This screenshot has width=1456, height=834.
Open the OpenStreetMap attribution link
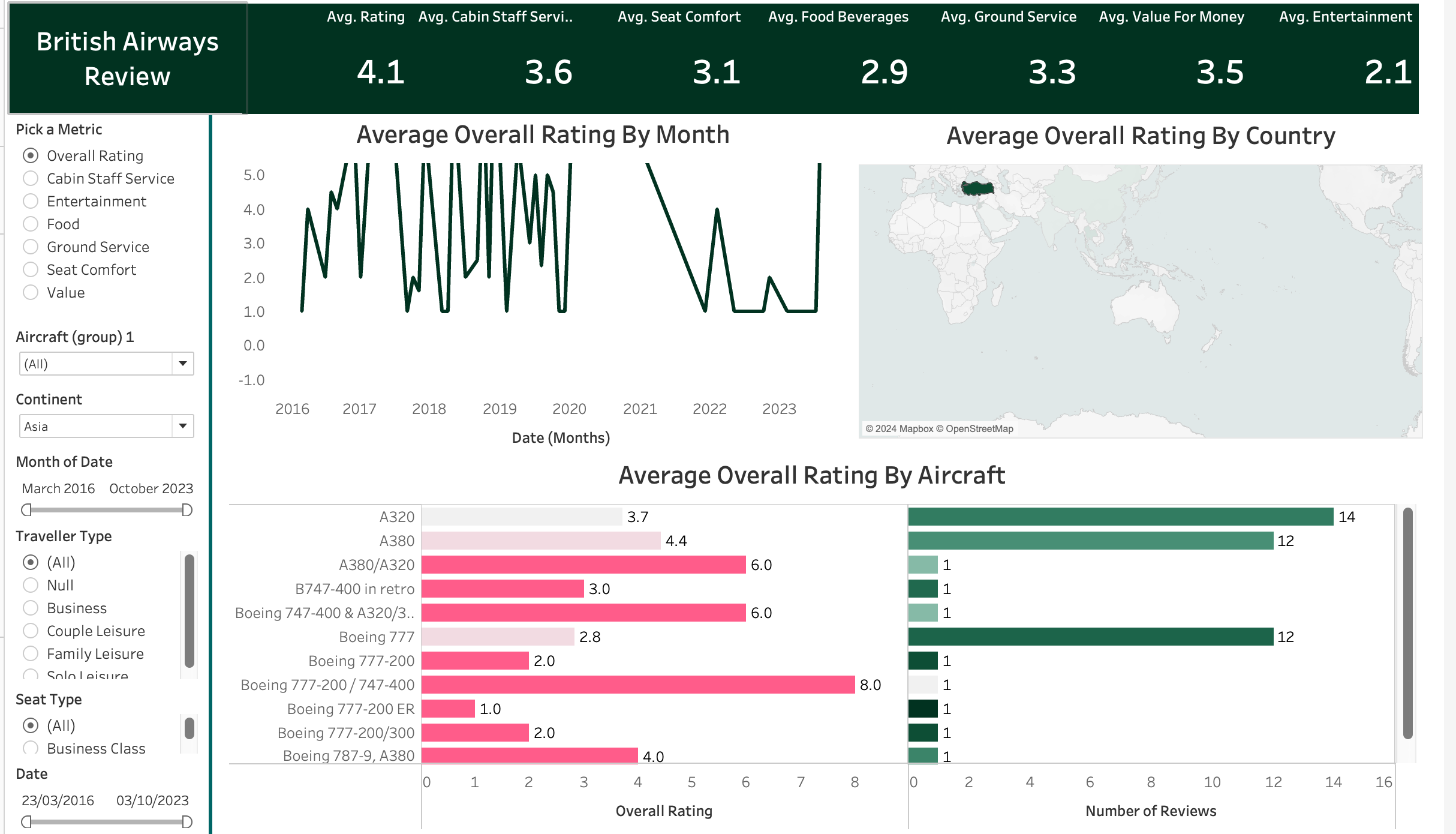point(976,428)
